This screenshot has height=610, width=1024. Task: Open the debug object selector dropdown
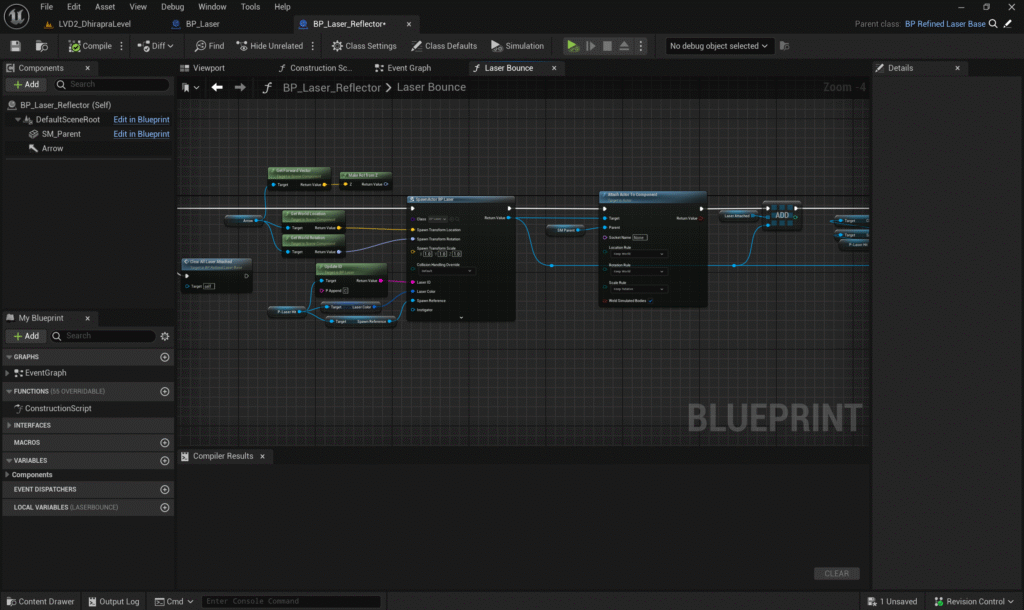point(718,46)
